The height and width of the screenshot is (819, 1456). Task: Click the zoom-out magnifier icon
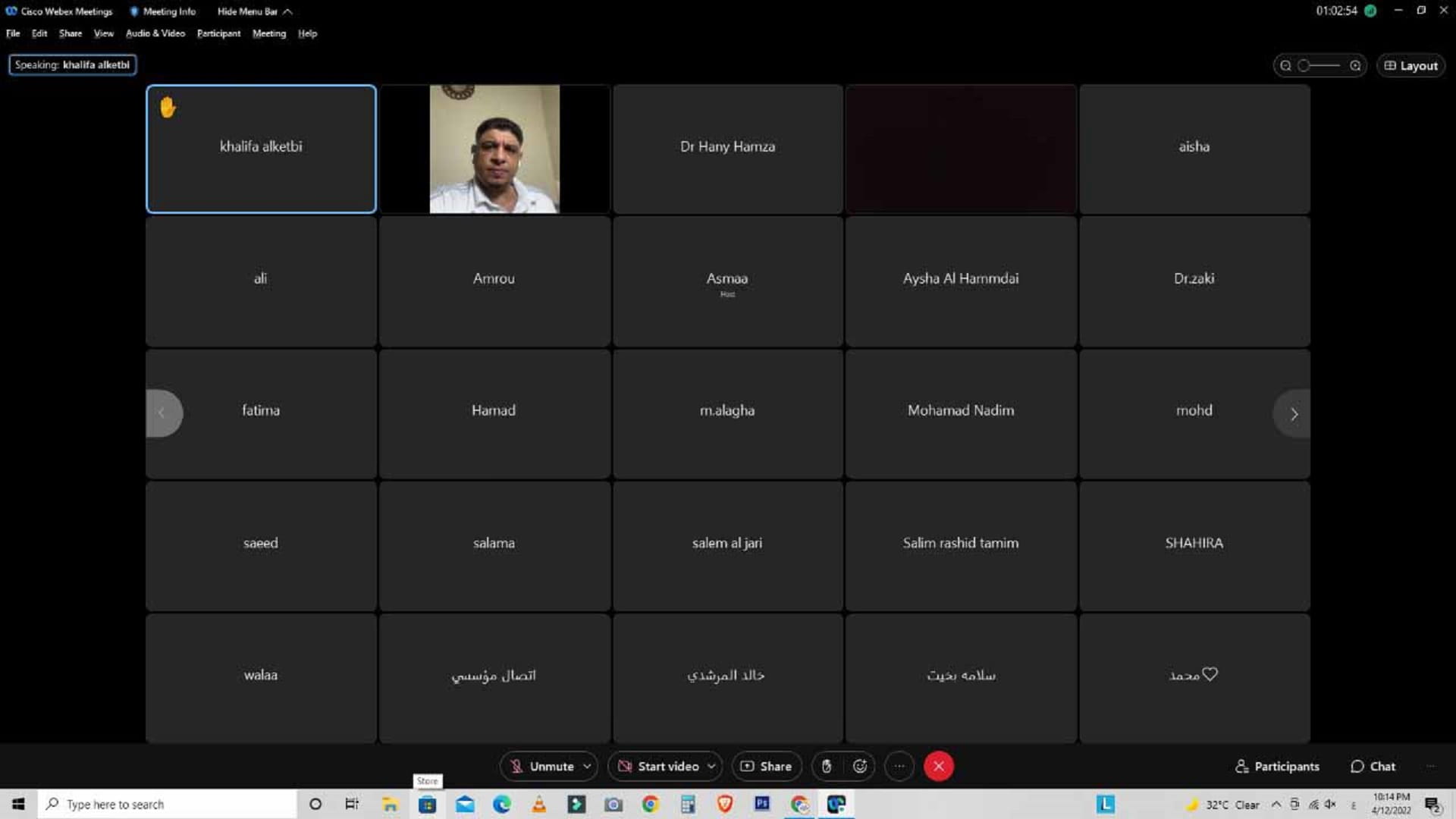(1285, 66)
